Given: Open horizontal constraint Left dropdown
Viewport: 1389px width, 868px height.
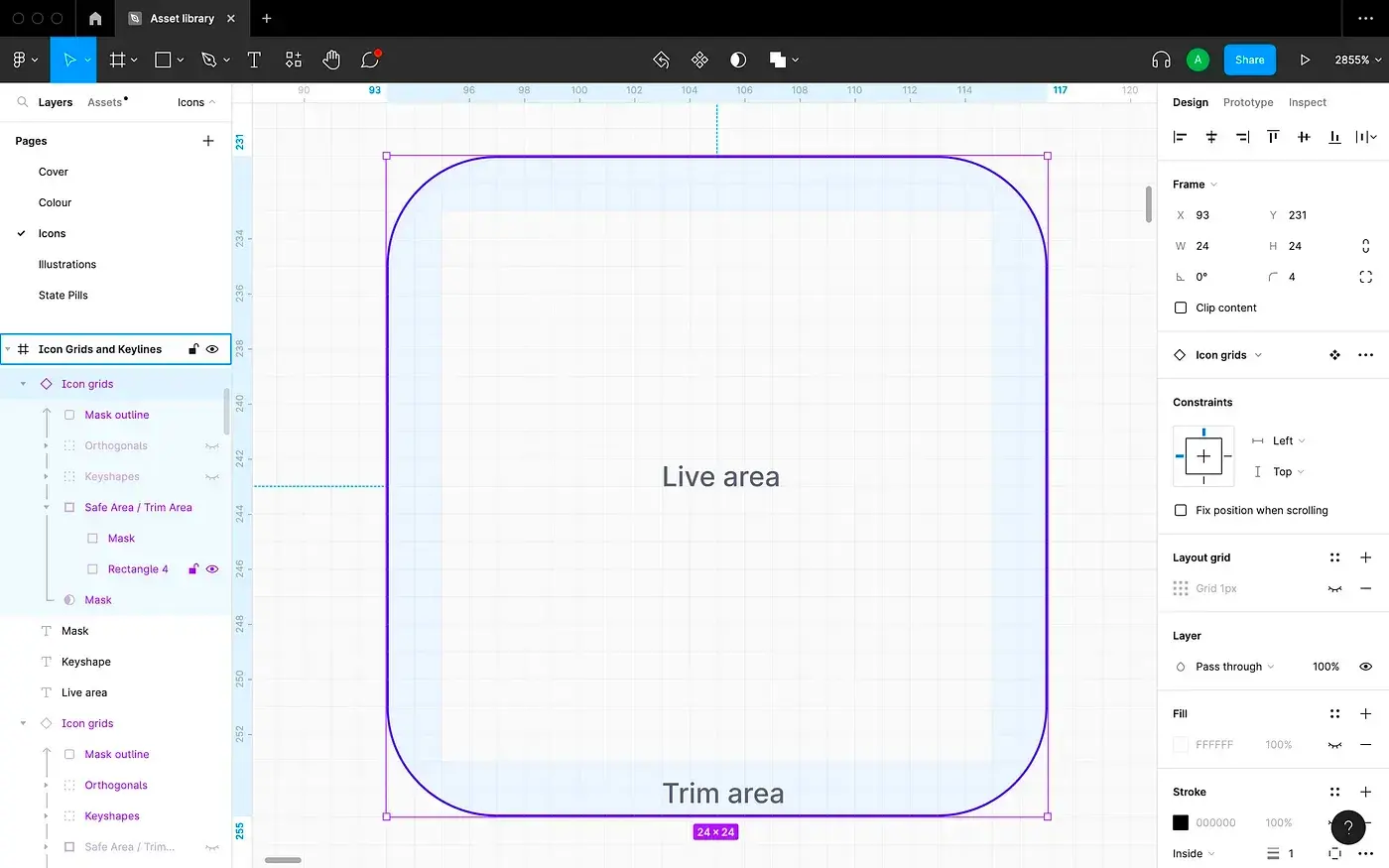Looking at the screenshot, I should pos(1289,440).
